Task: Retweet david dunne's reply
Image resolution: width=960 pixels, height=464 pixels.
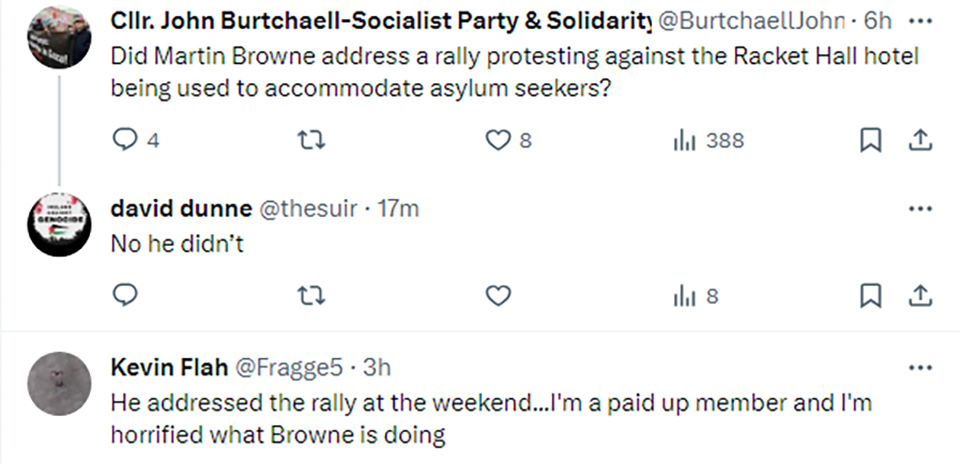Action: point(313,295)
